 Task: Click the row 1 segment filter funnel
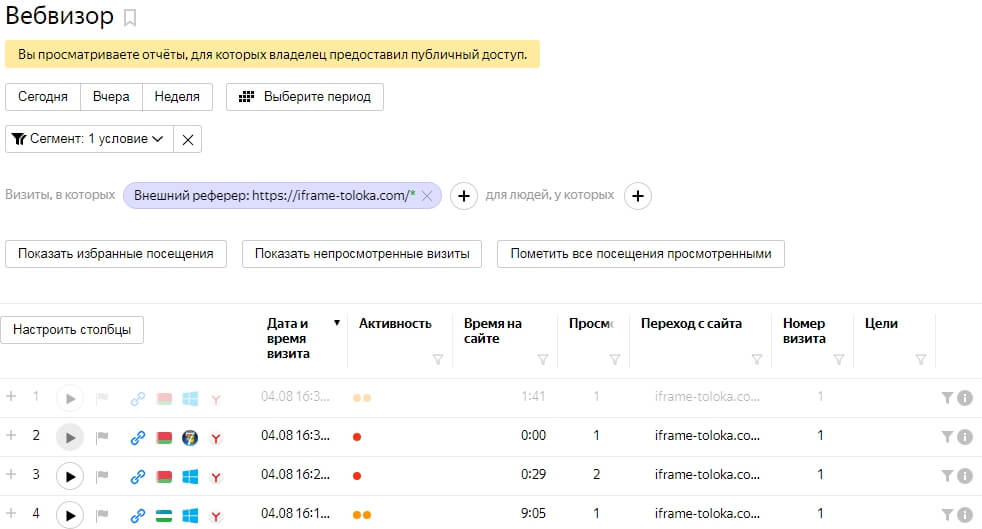[947, 398]
